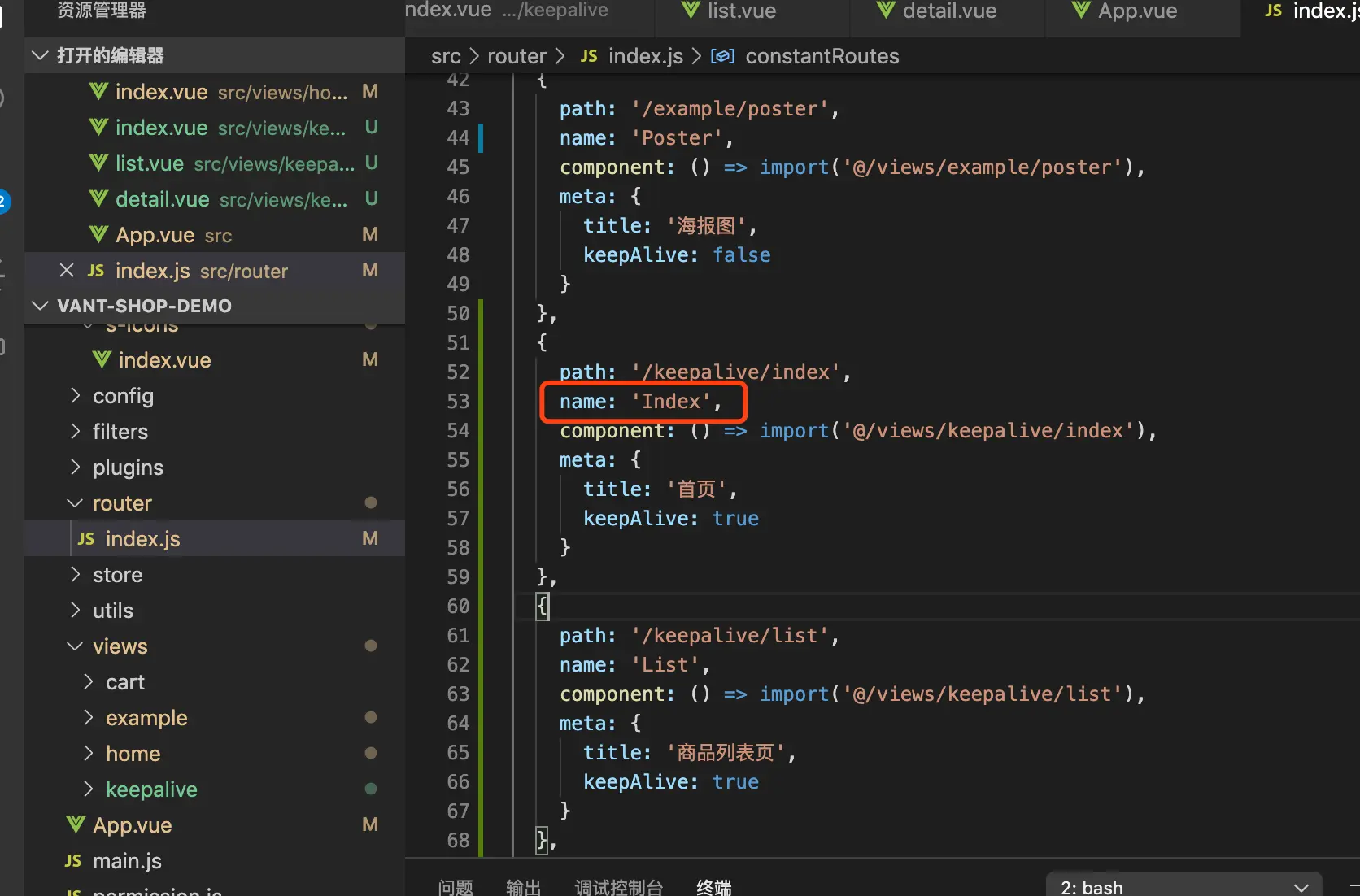
Task: Collapse the VANT-SHOP-DEMO section
Action: (39, 306)
